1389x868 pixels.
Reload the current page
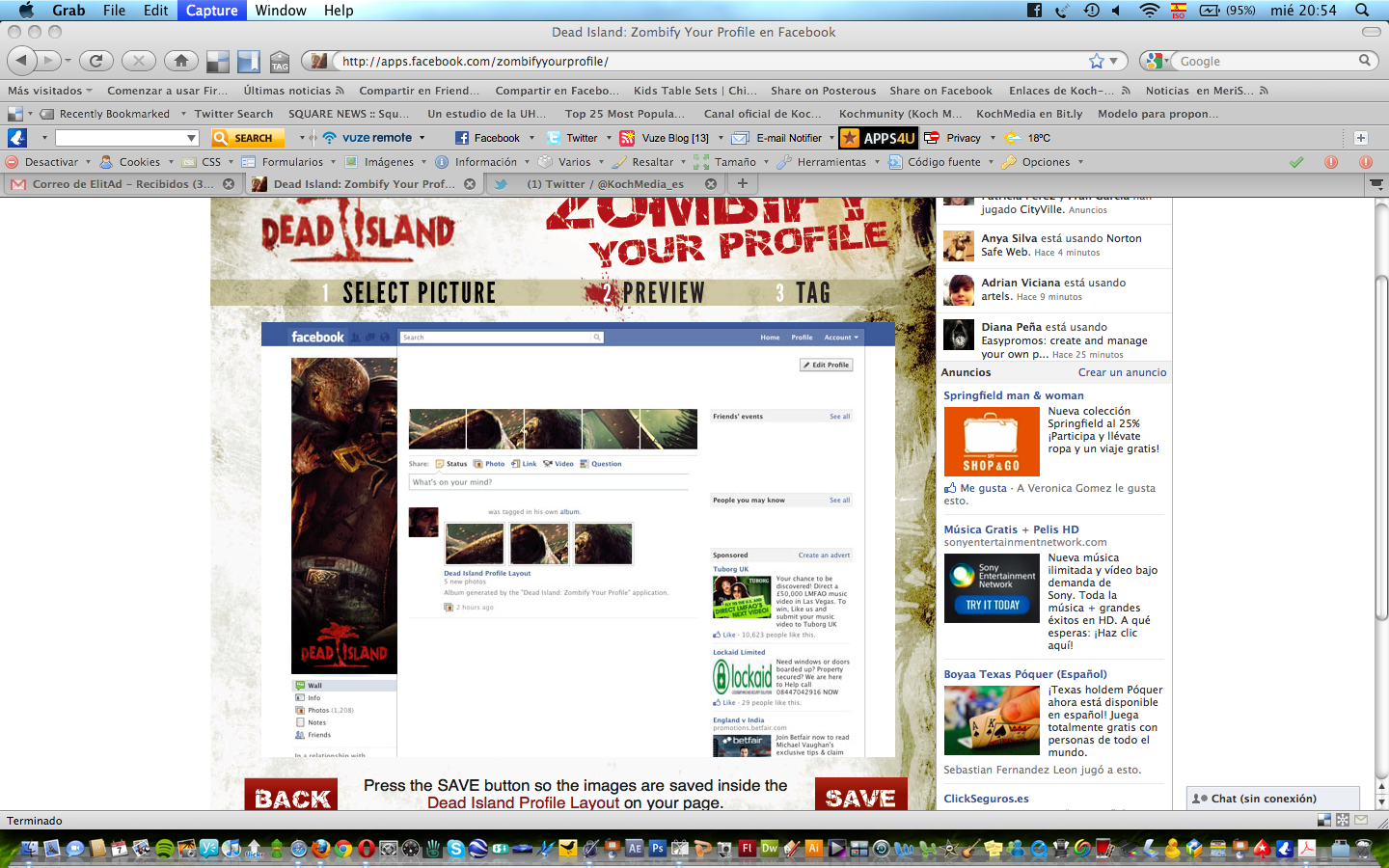[x=95, y=61]
